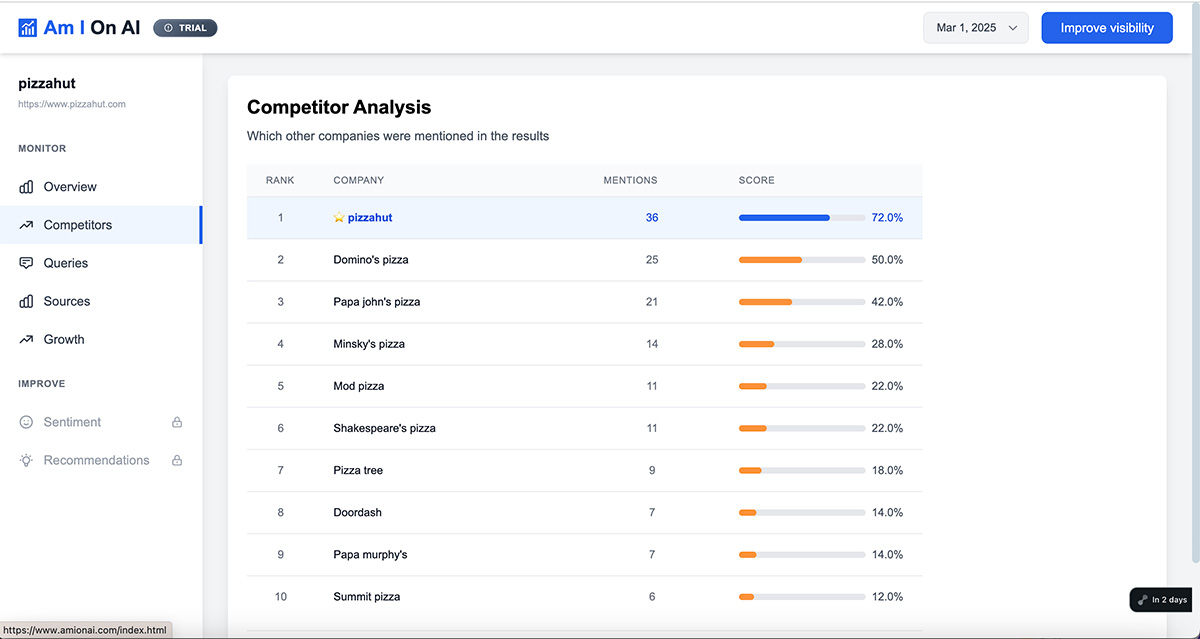This screenshot has width=1200, height=639.
Task: Select Papa murphy's in the table
Action: [370, 554]
